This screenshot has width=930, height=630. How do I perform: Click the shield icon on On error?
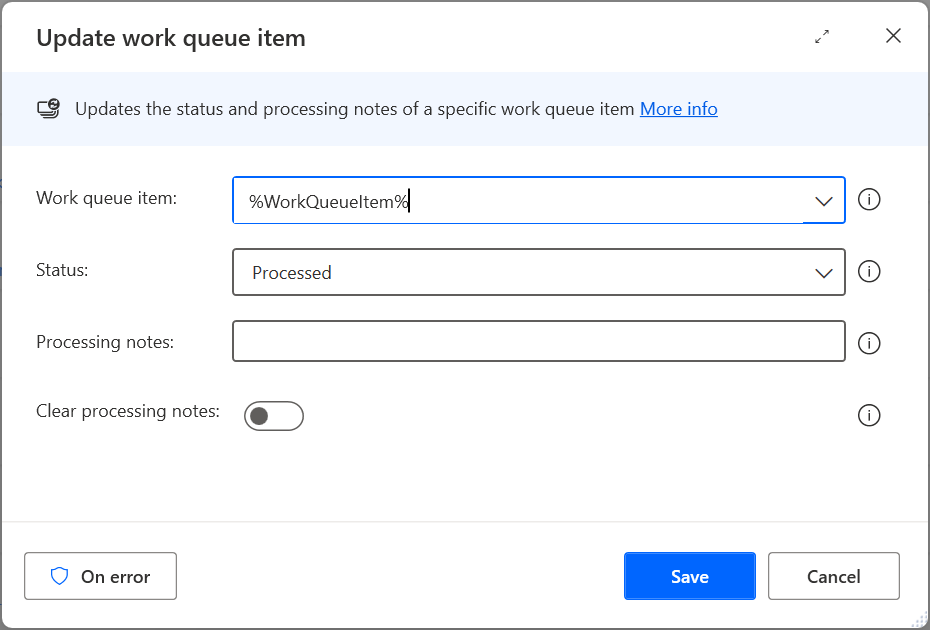click(59, 576)
